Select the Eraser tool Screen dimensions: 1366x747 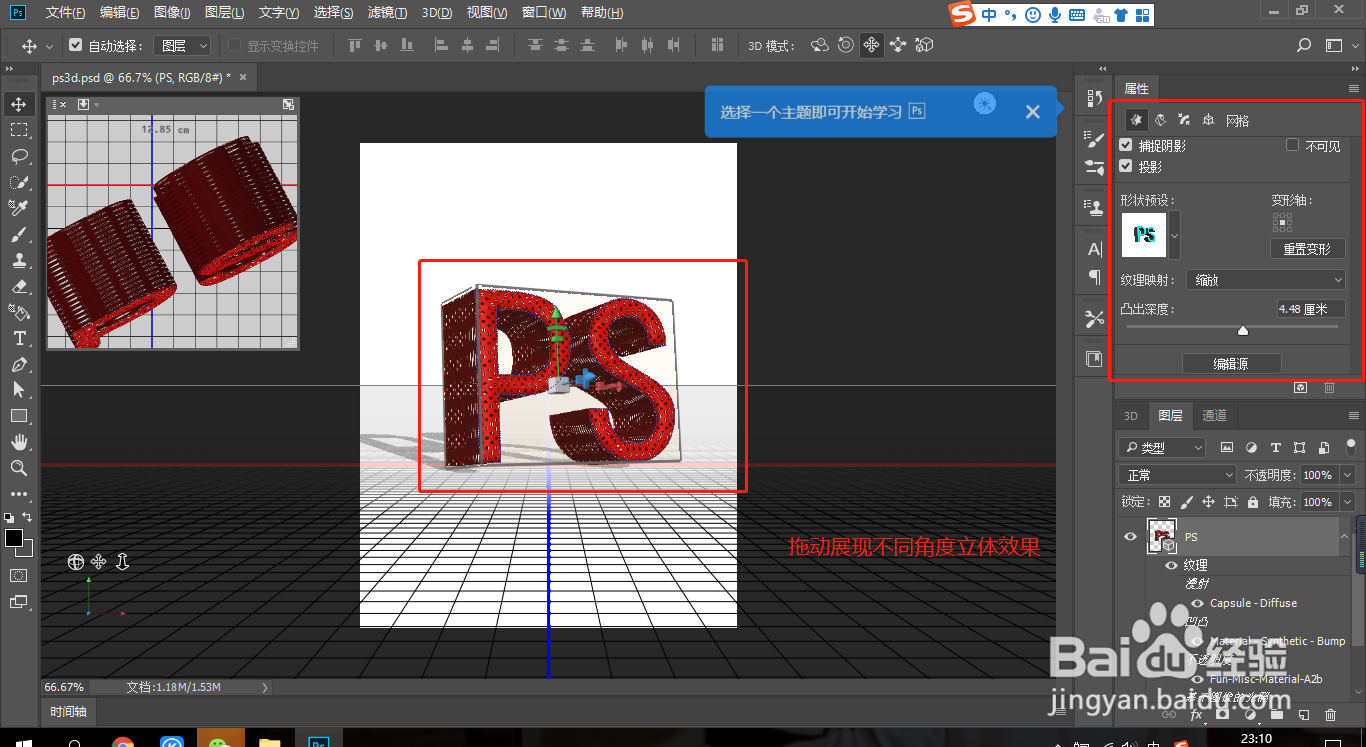tap(19, 286)
